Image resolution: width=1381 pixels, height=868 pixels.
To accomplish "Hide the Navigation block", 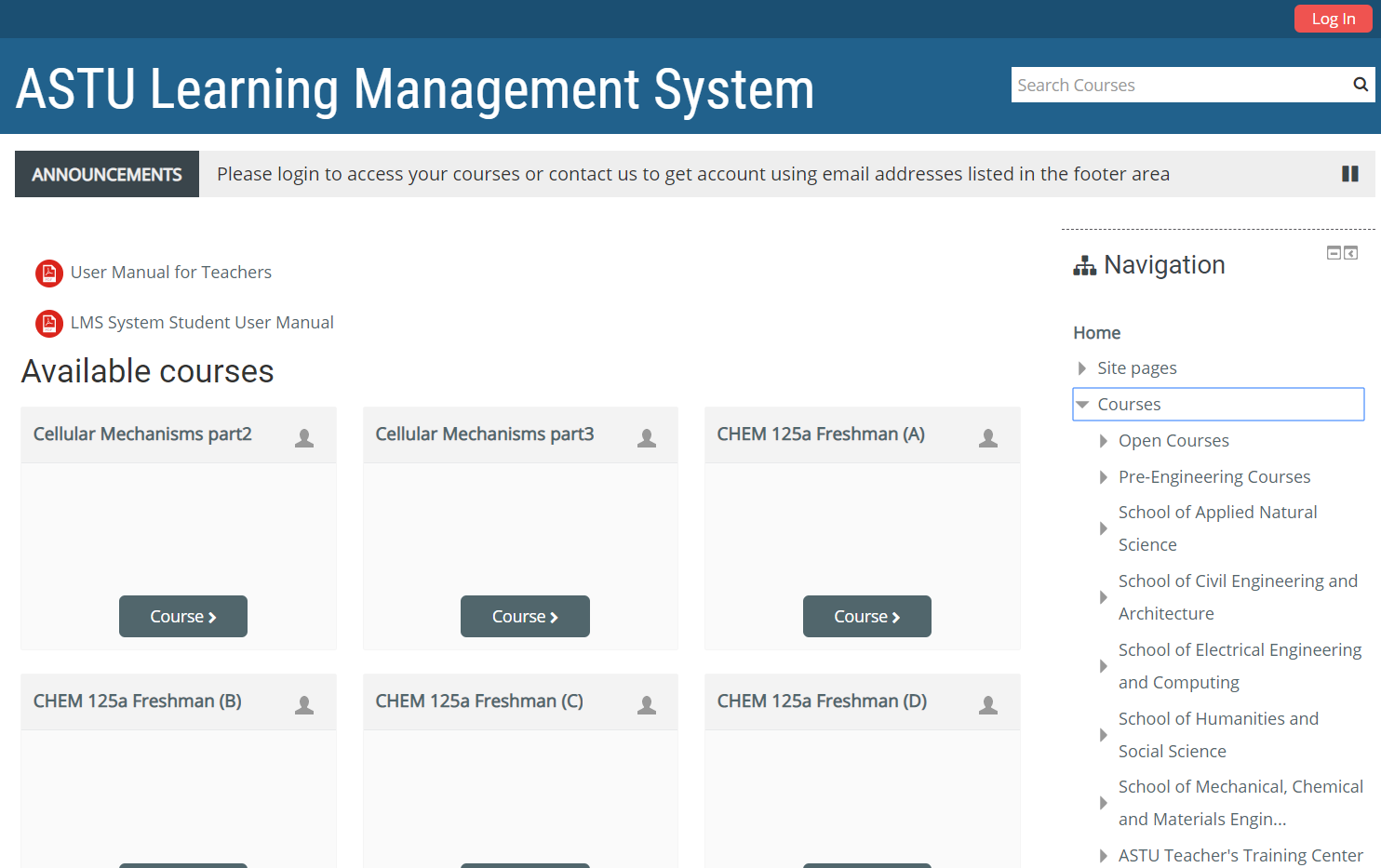I will click(1334, 253).
